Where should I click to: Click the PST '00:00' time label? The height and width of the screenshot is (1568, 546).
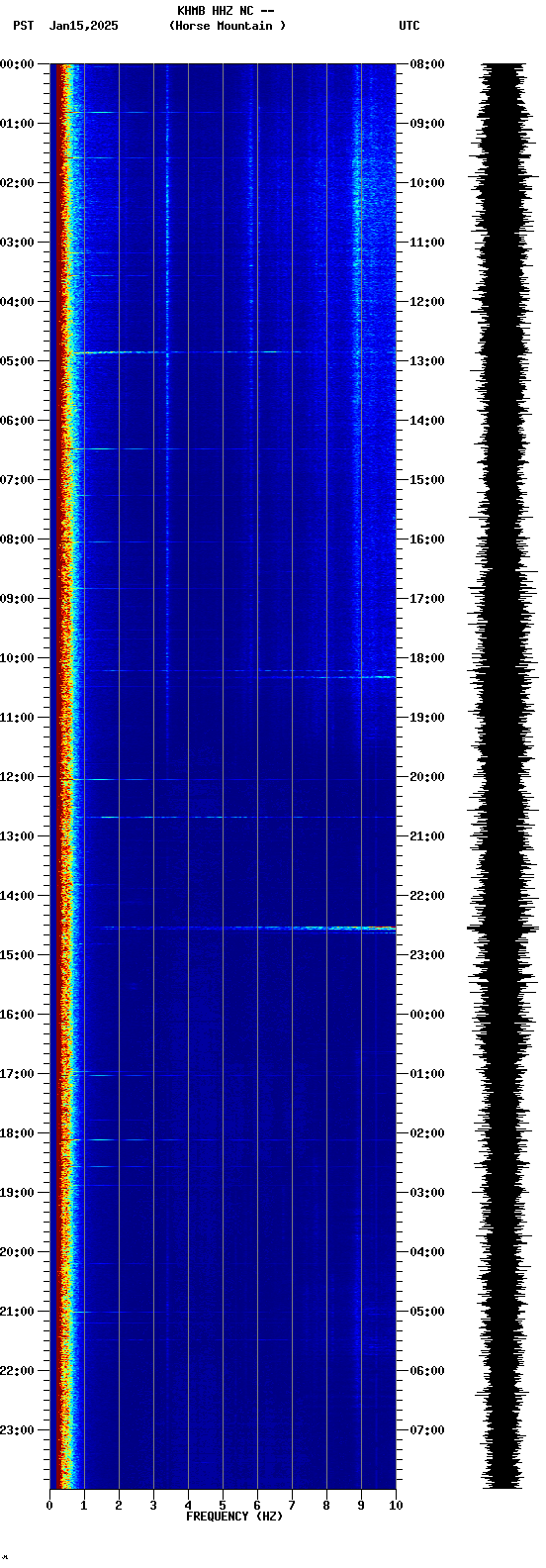(x=17, y=64)
